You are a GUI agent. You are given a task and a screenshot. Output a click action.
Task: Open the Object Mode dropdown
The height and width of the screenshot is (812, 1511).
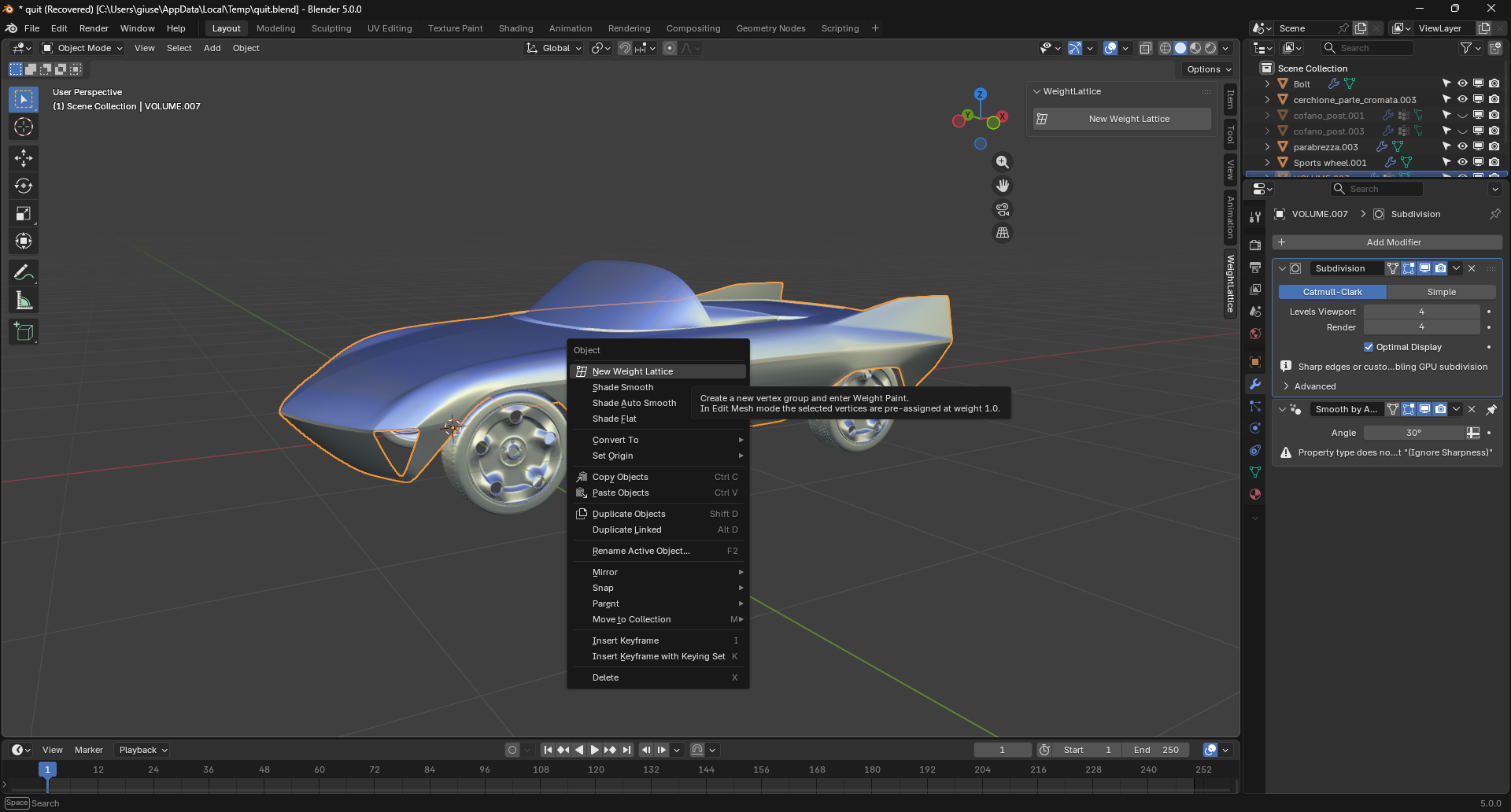click(x=83, y=48)
